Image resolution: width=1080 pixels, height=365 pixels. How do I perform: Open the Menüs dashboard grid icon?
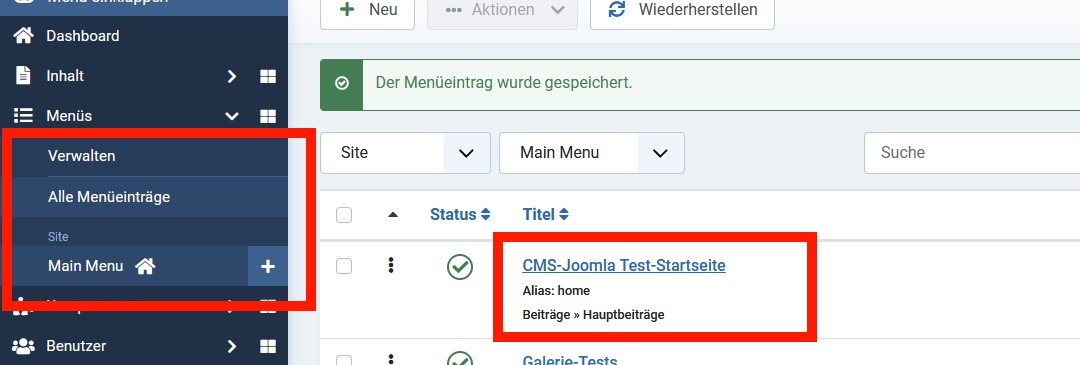click(268, 116)
